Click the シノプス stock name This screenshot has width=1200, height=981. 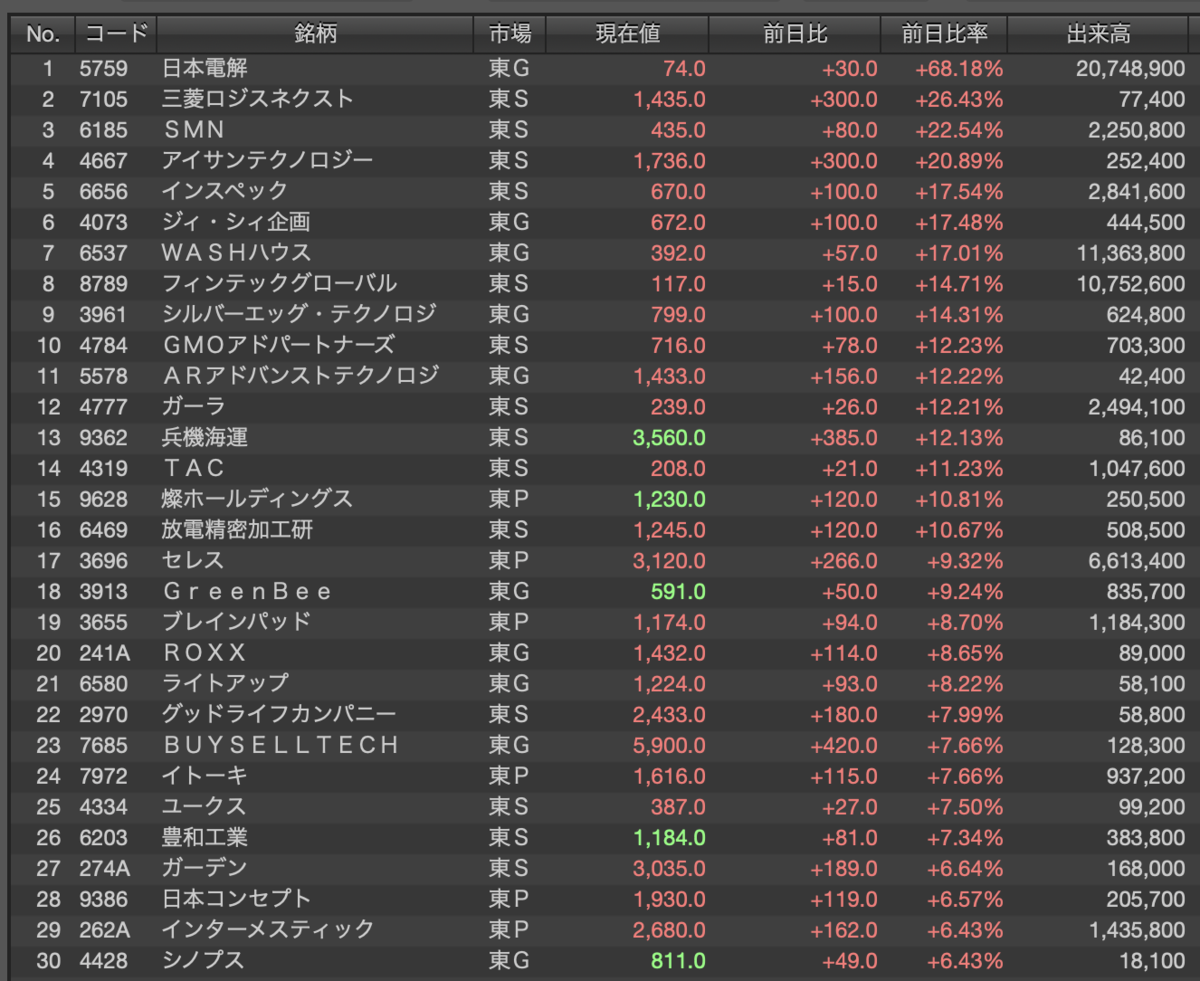pyautogui.click(x=204, y=960)
